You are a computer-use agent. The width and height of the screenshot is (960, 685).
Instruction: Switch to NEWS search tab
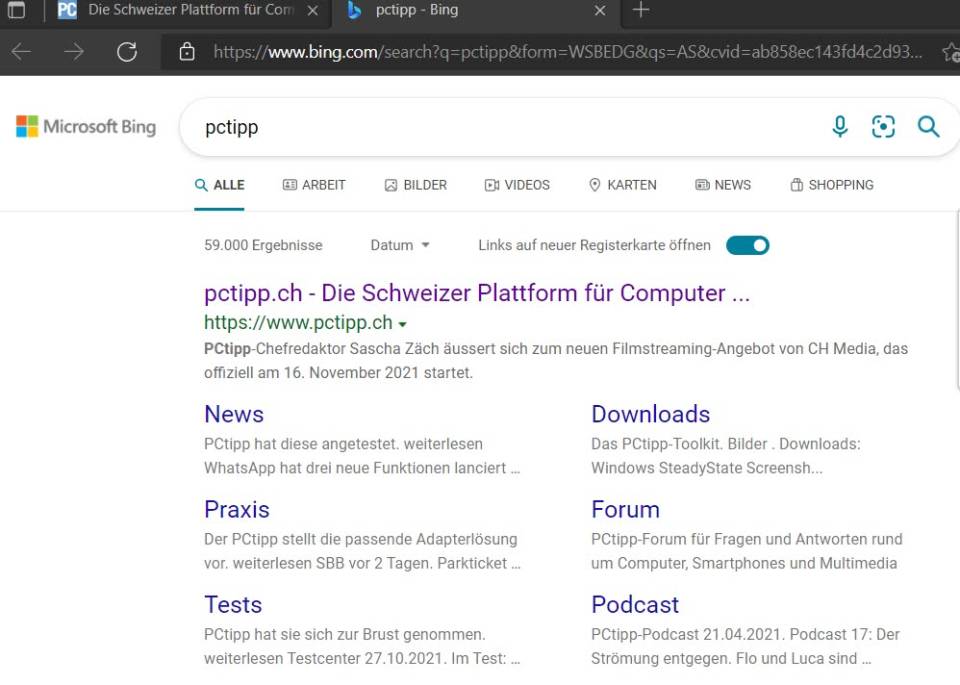[x=723, y=185]
